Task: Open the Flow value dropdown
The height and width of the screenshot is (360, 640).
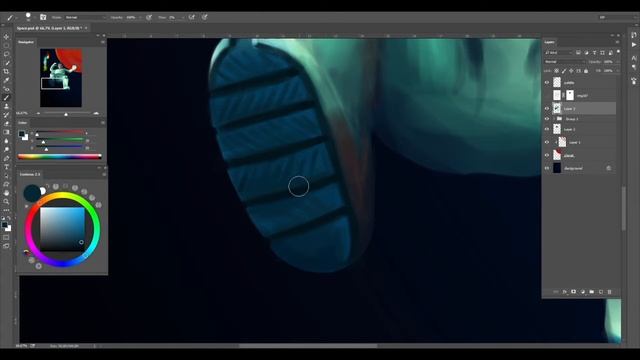Action: [182, 18]
